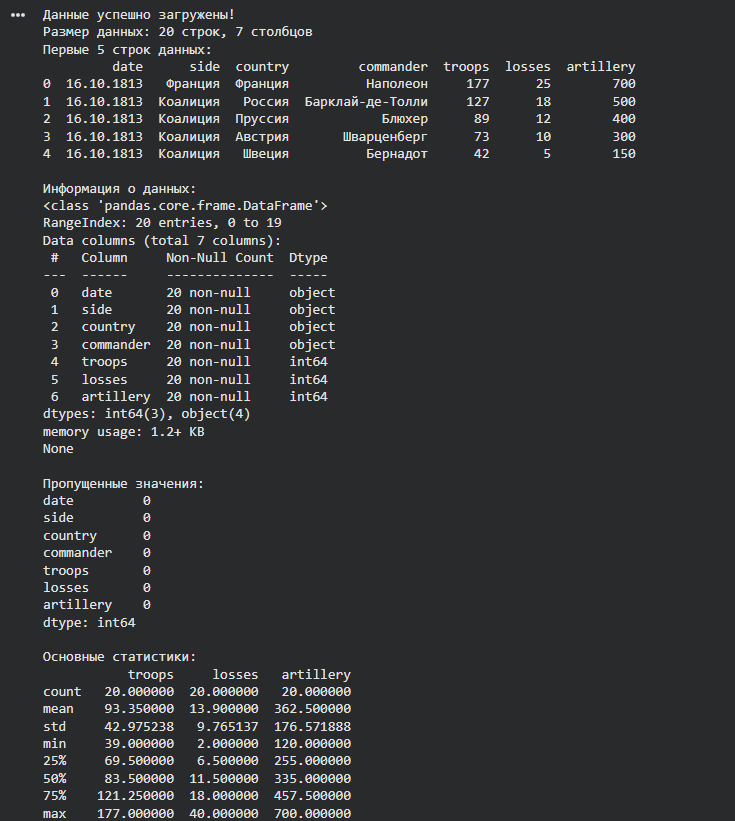
Task: Click the "Пропущенные значения:" heading
Action: coord(123,483)
